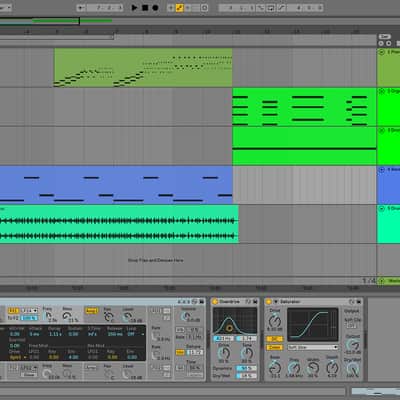
Task: Toggle the Follow playback button
Action: 81,7
